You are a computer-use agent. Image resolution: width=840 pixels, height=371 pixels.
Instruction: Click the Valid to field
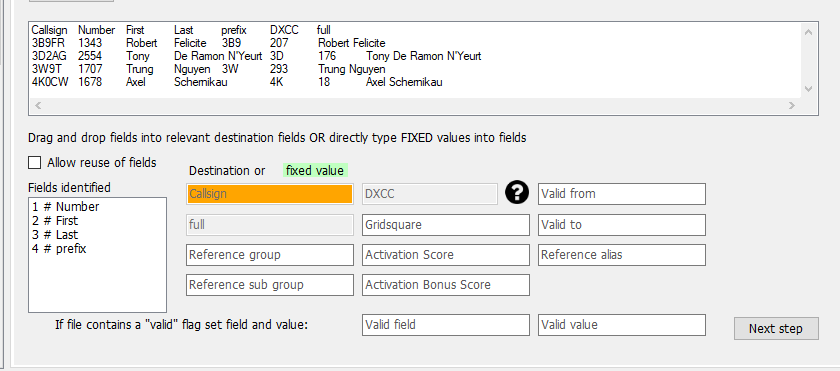tap(621, 225)
